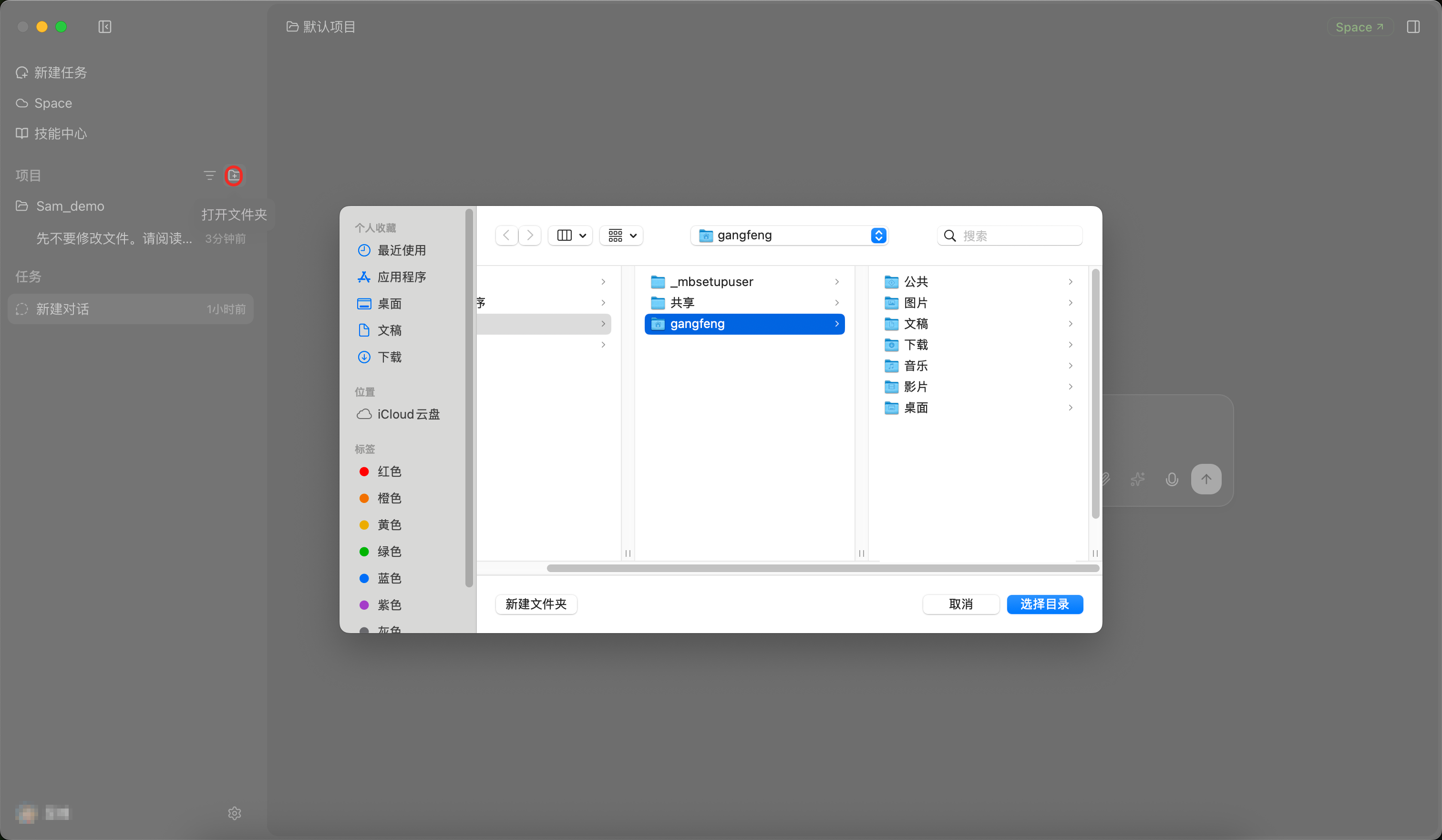Open the 新建对话 task
This screenshot has height=840, width=1442.
131,309
